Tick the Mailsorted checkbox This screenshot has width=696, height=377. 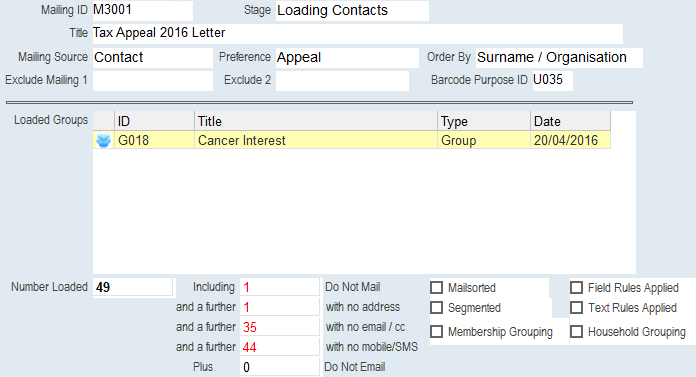click(x=436, y=288)
